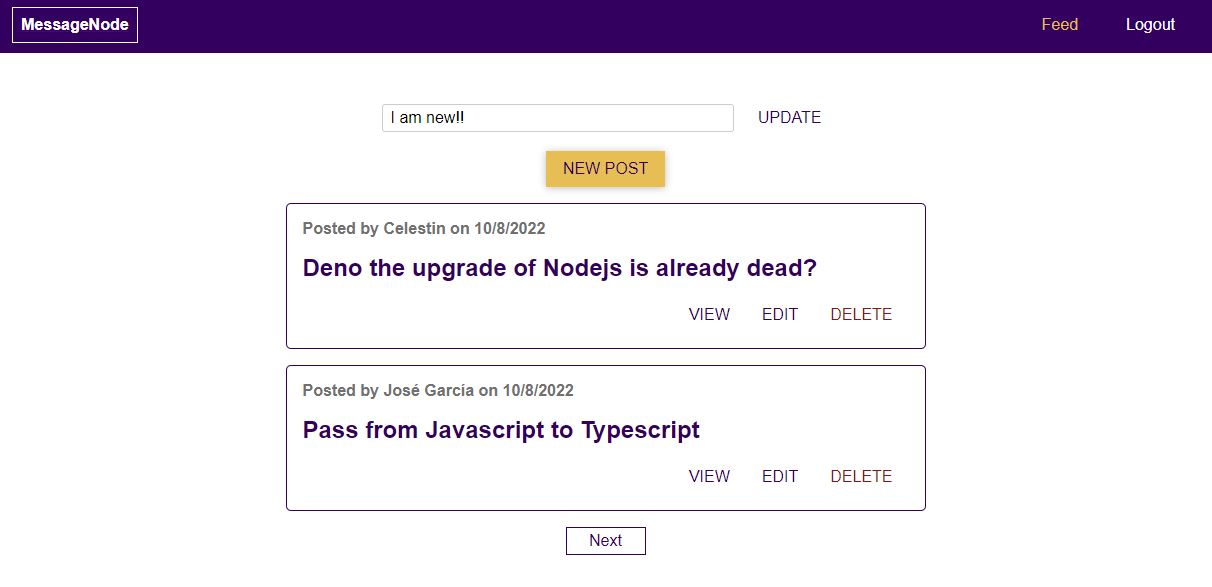Click the "Posted by José García" line
Image resolution: width=1212 pixels, height=587 pixels.
point(438,390)
